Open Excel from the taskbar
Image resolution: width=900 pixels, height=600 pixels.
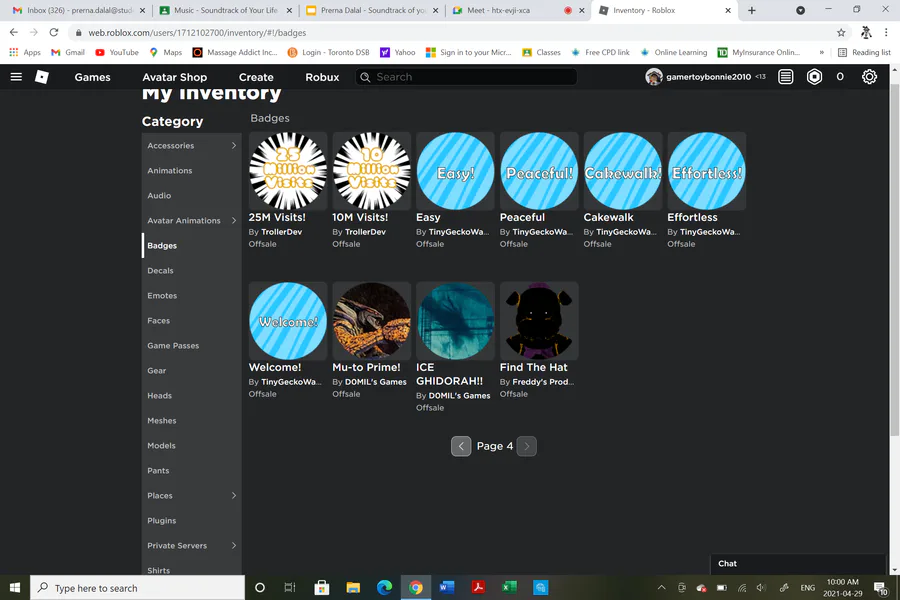coord(509,587)
